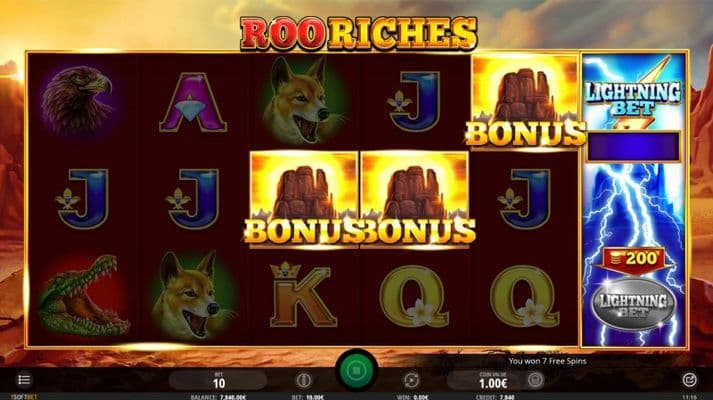The height and width of the screenshot is (400, 713).
Task: Click the blue Lightning Bet meter bar
Action: 633,146
